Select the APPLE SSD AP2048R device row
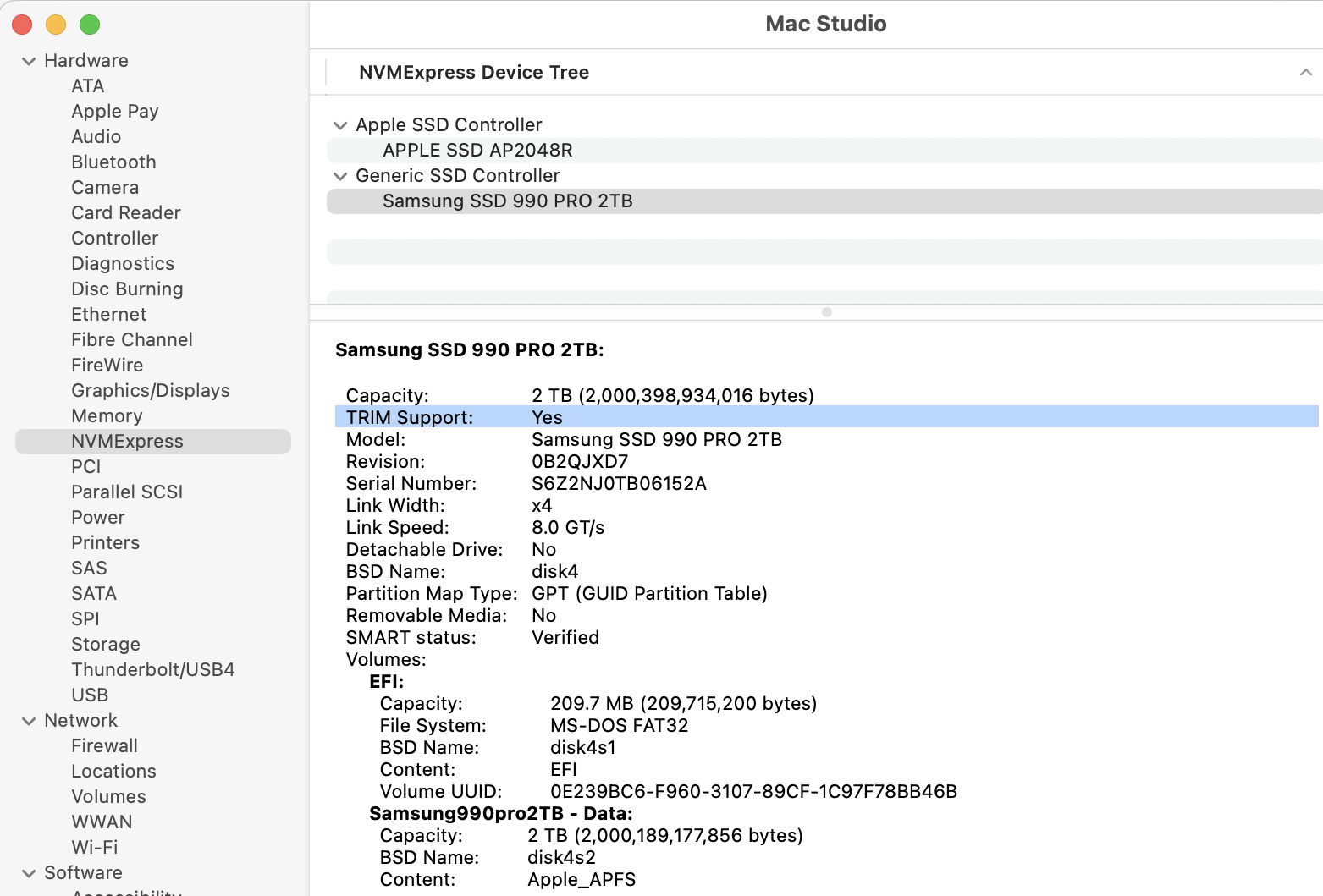 [x=824, y=151]
